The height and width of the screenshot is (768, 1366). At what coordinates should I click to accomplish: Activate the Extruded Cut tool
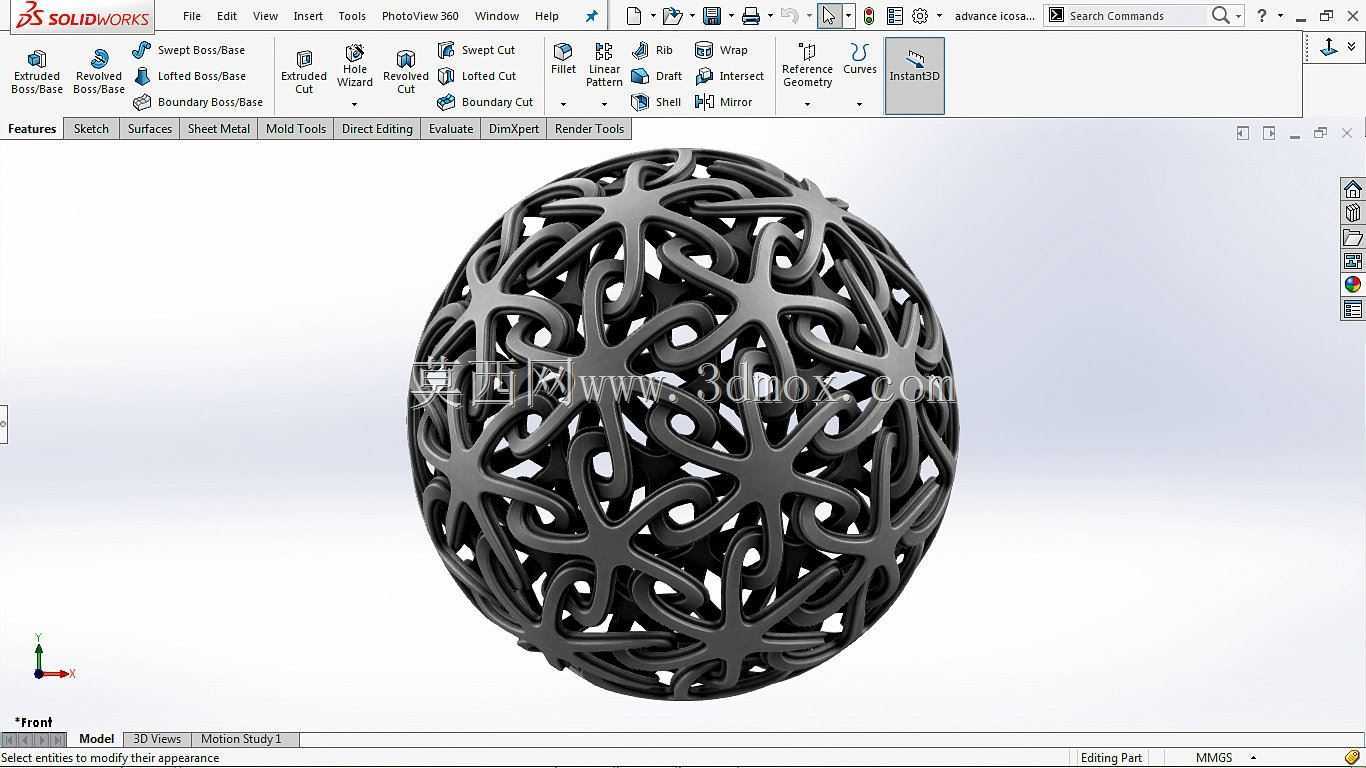tap(304, 71)
